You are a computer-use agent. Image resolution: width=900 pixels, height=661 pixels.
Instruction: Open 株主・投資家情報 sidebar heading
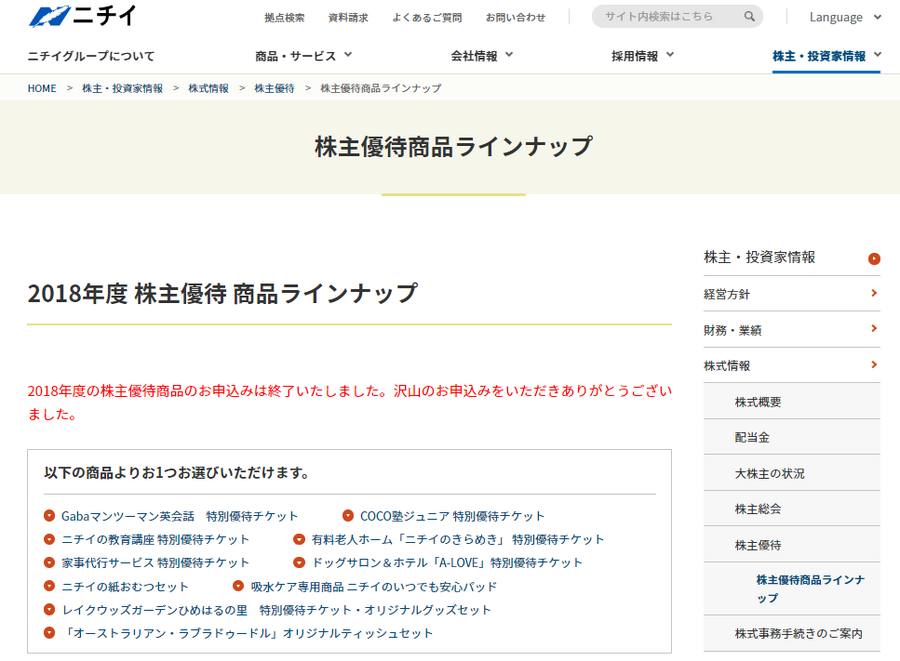point(759,257)
